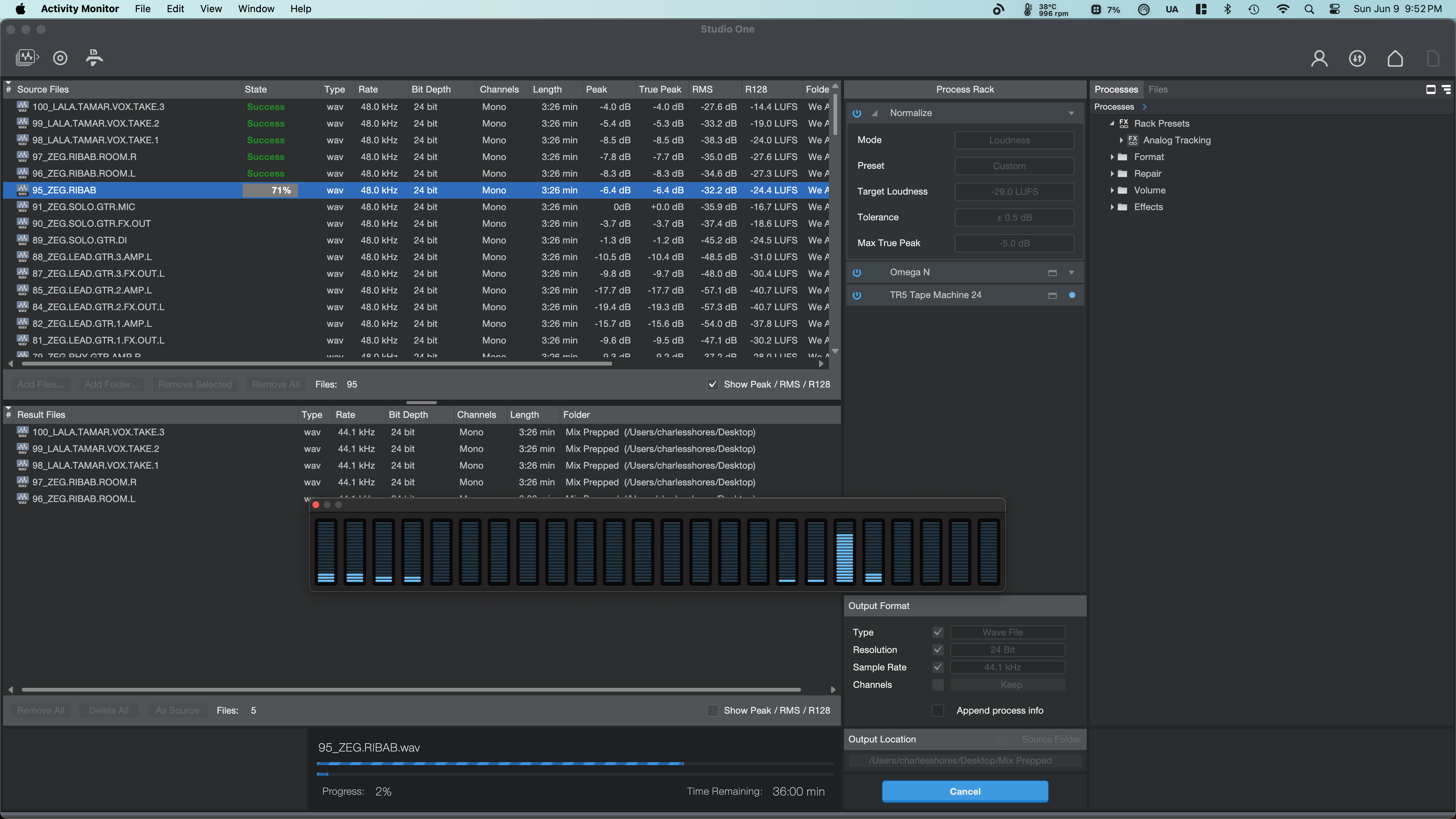Screen dimensions: 1456x819
Task: Open Spotlight search in menu bar
Action: pos(1309,9)
